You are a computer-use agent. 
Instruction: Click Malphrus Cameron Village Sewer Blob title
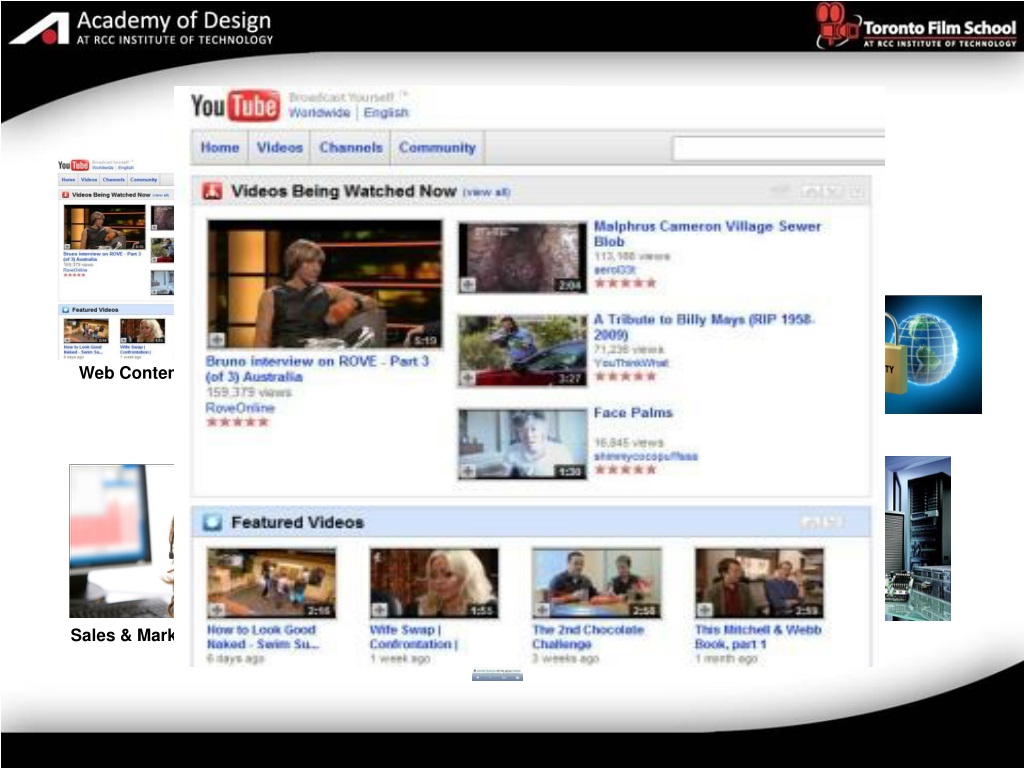pos(707,234)
